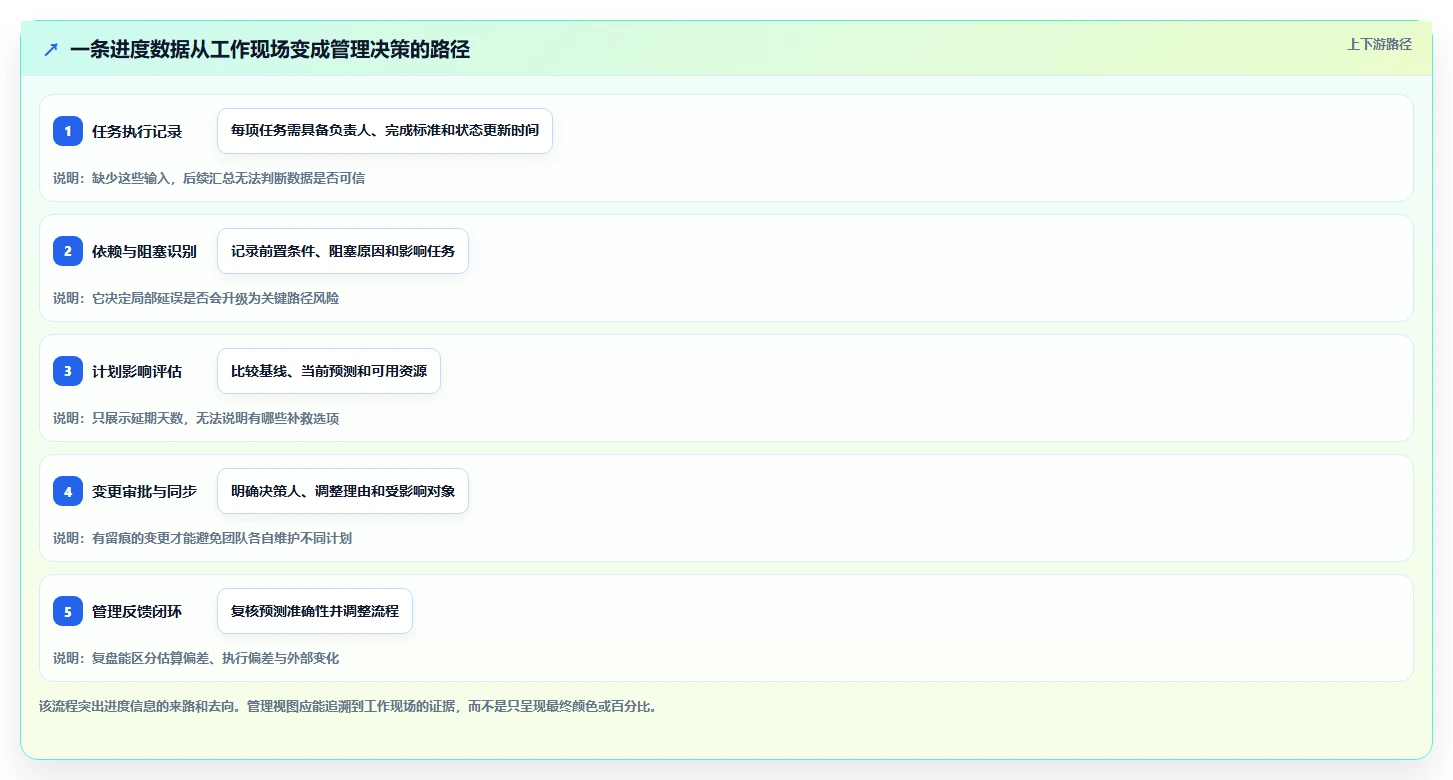This screenshot has height=780, width=1453.
Task: Click the chip 每项任务需具备负责人、完成标准和状态更新时间
Action: [385, 131]
